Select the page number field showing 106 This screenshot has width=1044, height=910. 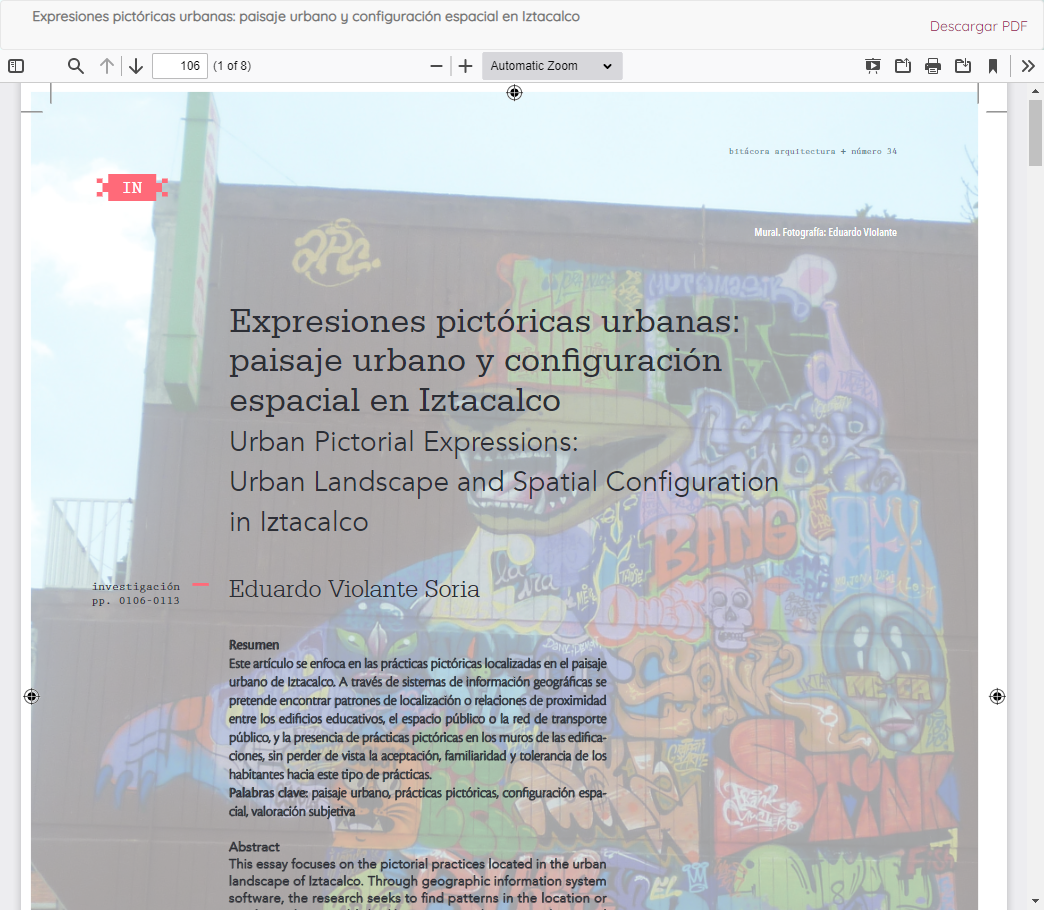pyautogui.click(x=180, y=66)
